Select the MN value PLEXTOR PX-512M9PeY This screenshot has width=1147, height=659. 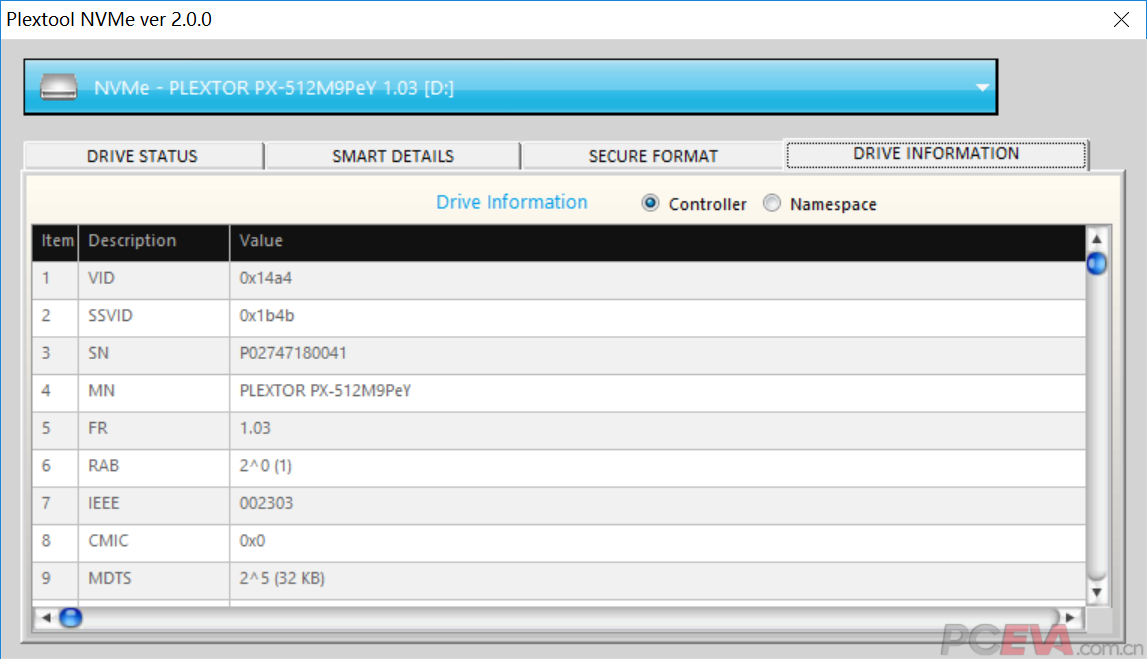326,391
